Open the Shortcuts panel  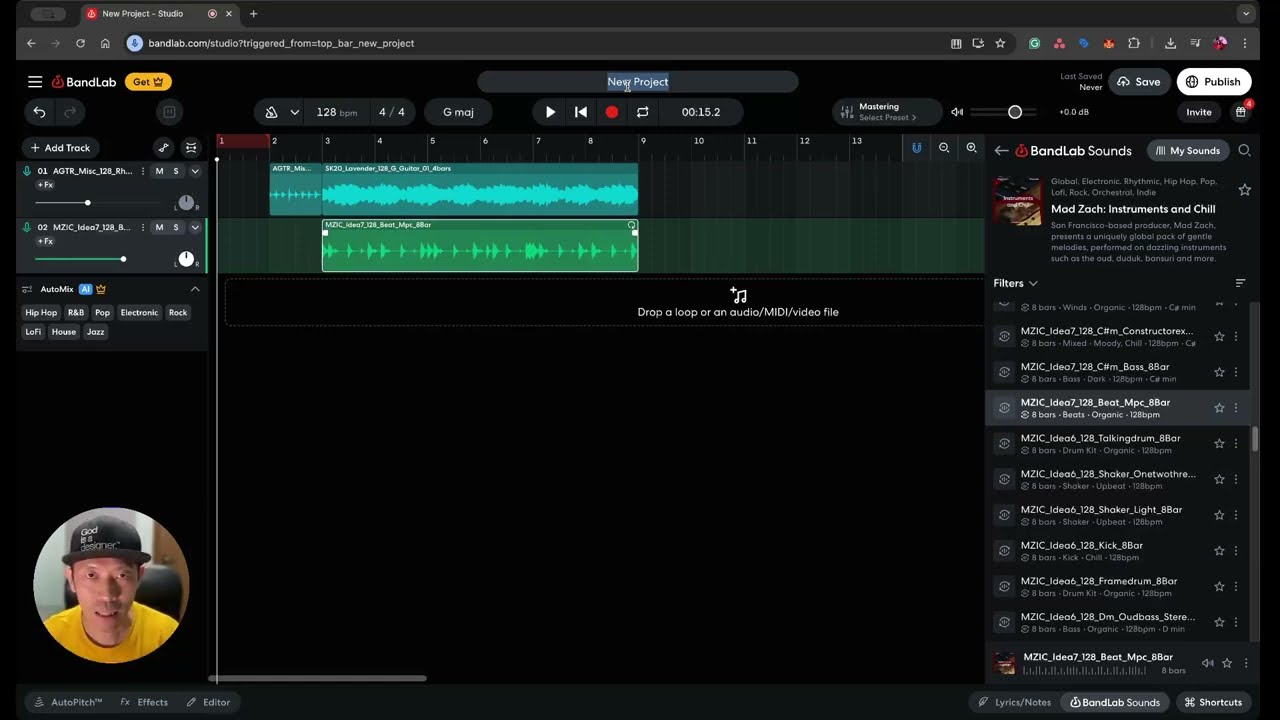click(1213, 702)
